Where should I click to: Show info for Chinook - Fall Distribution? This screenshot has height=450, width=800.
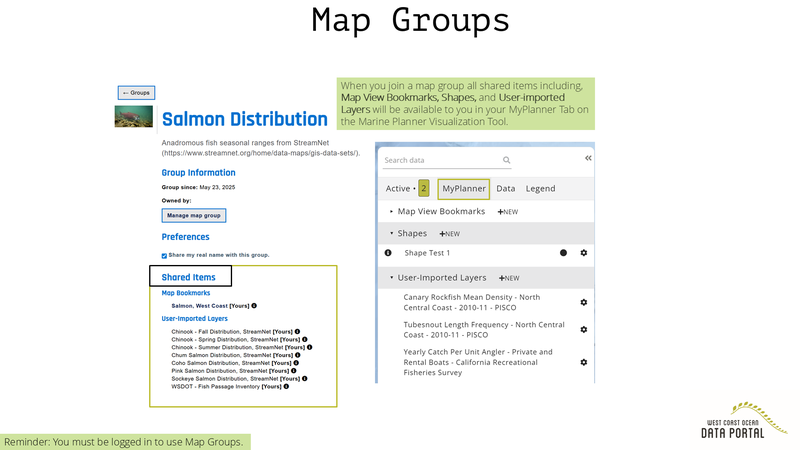pos(297,332)
